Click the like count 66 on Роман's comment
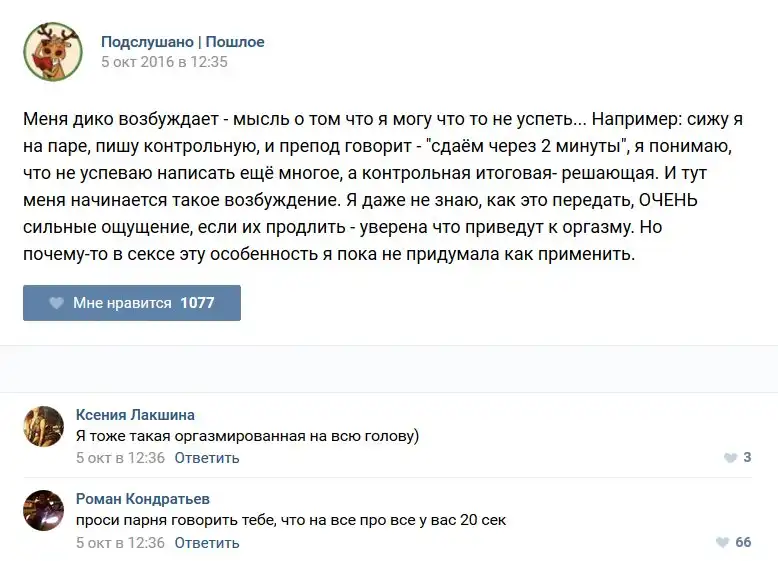This screenshot has height=561, width=778. [x=743, y=543]
